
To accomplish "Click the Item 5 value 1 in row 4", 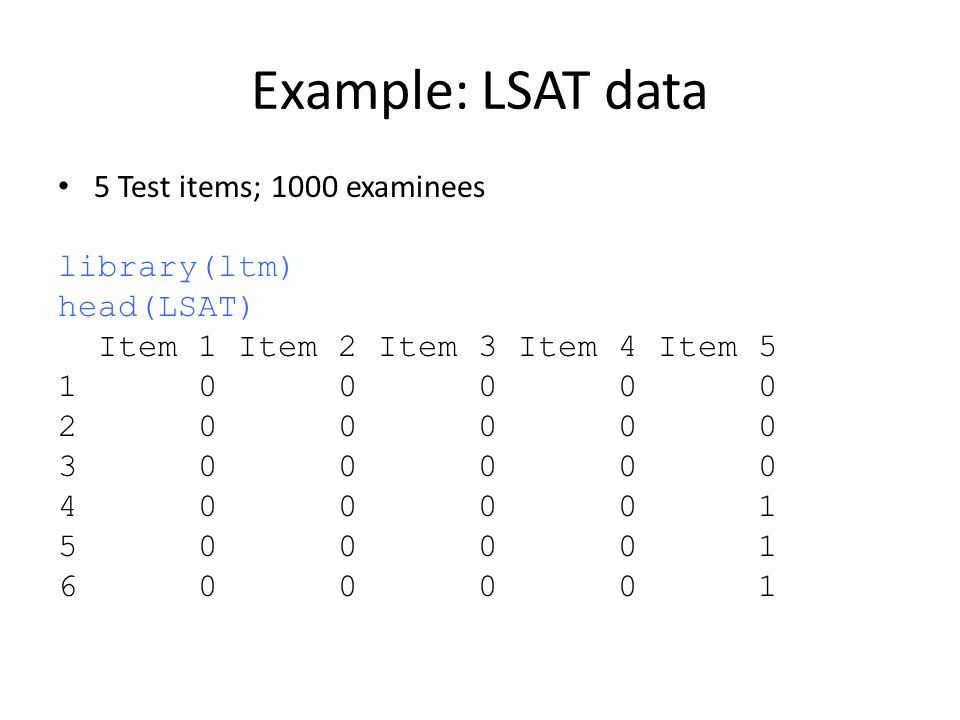I will point(767,506).
